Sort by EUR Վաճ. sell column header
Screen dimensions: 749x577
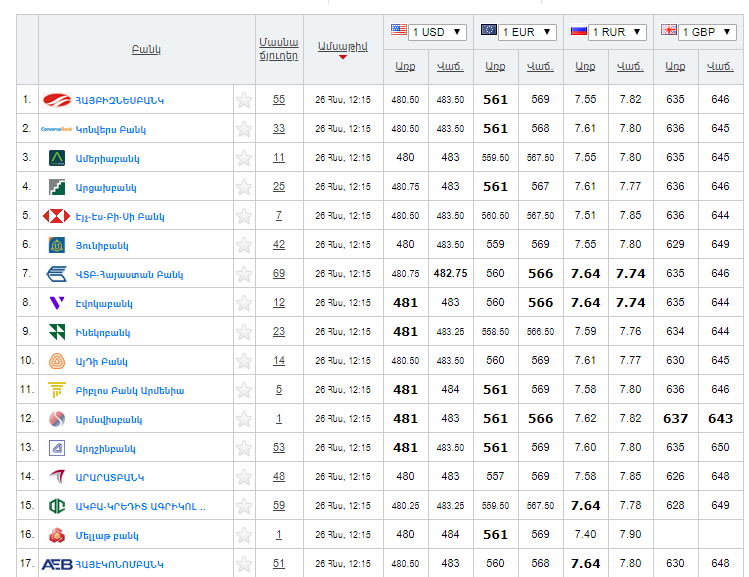(540, 67)
